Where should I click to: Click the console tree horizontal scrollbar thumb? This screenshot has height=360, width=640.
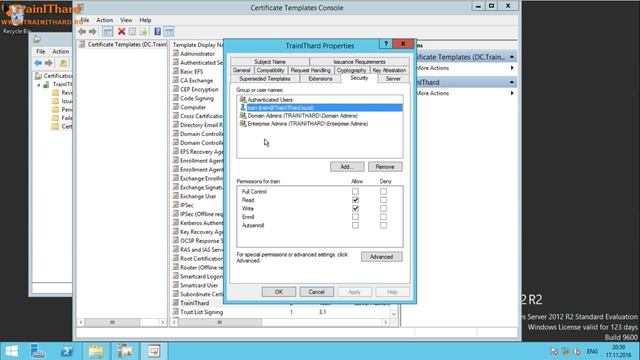pyautogui.click(x=112, y=322)
